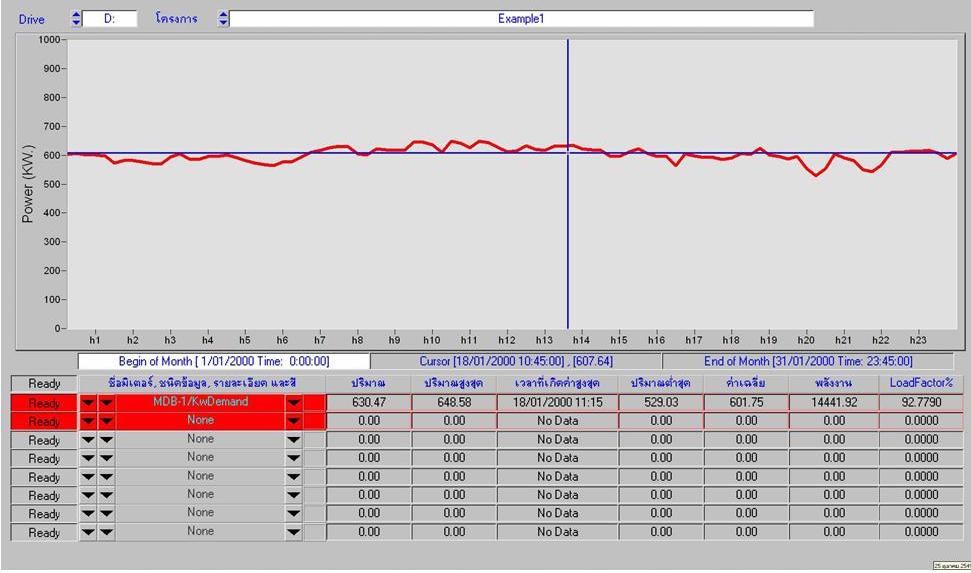Click the Cursor date and value readout
The height and width of the screenshot is (573, 971).
coord(516,361)
